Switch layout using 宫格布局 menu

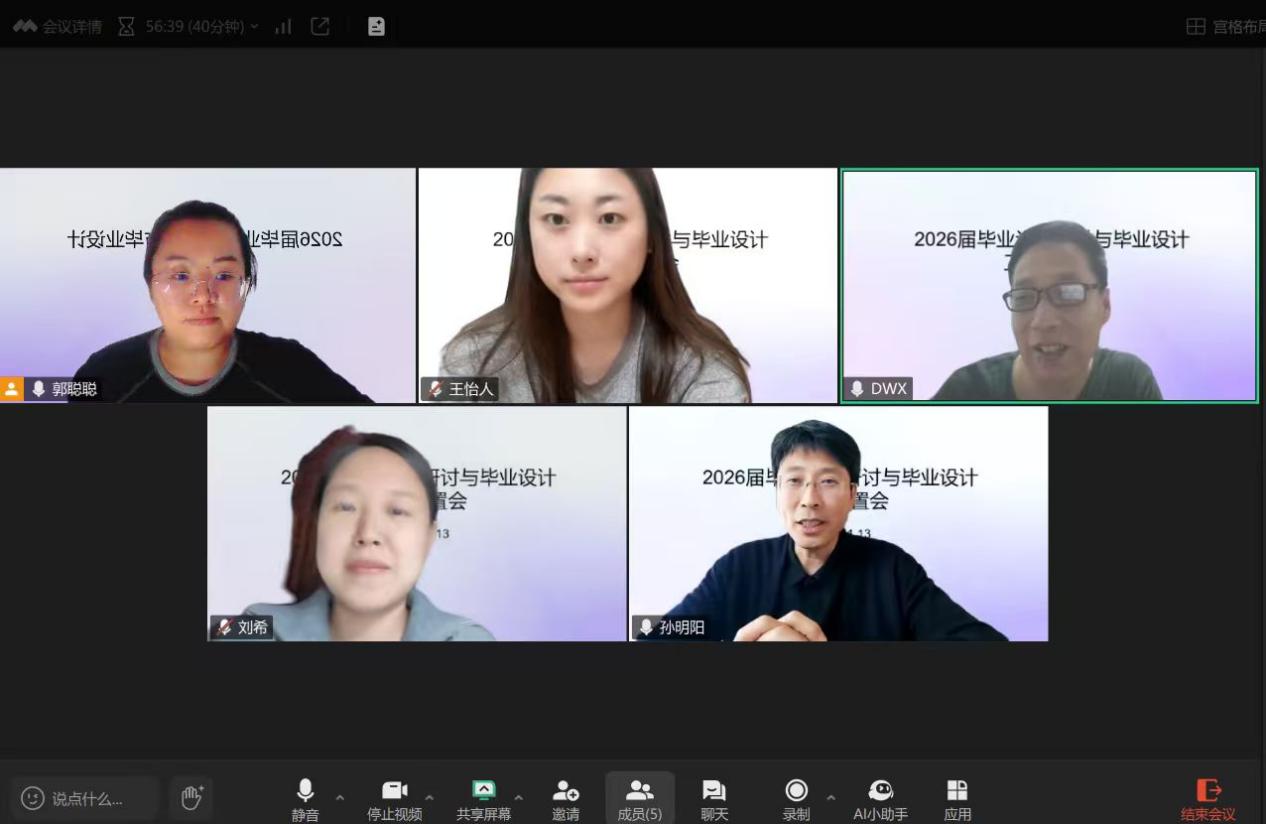point(1225,27)
